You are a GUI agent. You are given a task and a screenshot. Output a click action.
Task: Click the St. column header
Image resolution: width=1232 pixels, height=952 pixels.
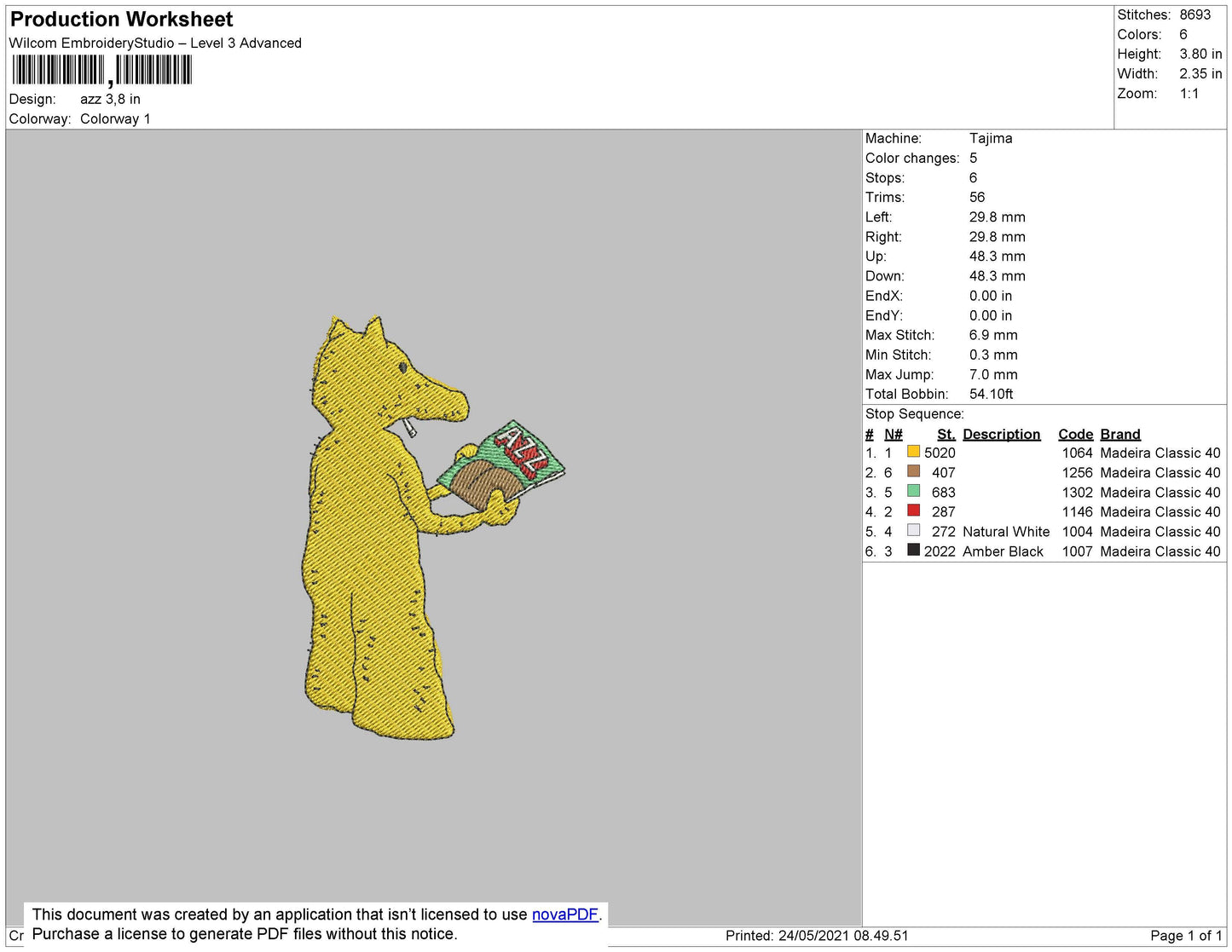[x=946, y=434]
